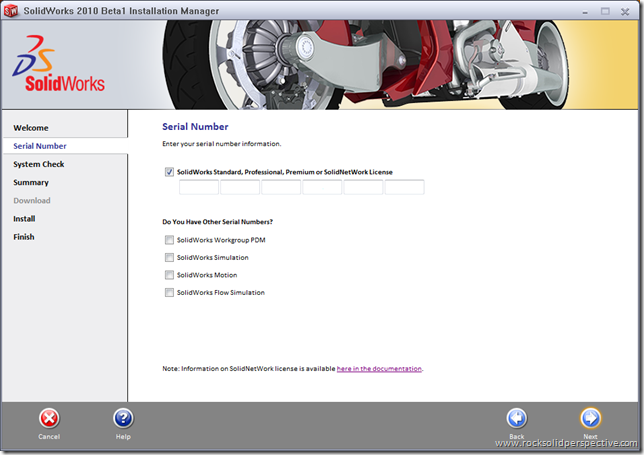Enable SolidWorks Flow Simulation checkbox
Image resolution: width=644 pixels, height=455 pixels.
tap(169, 292)
